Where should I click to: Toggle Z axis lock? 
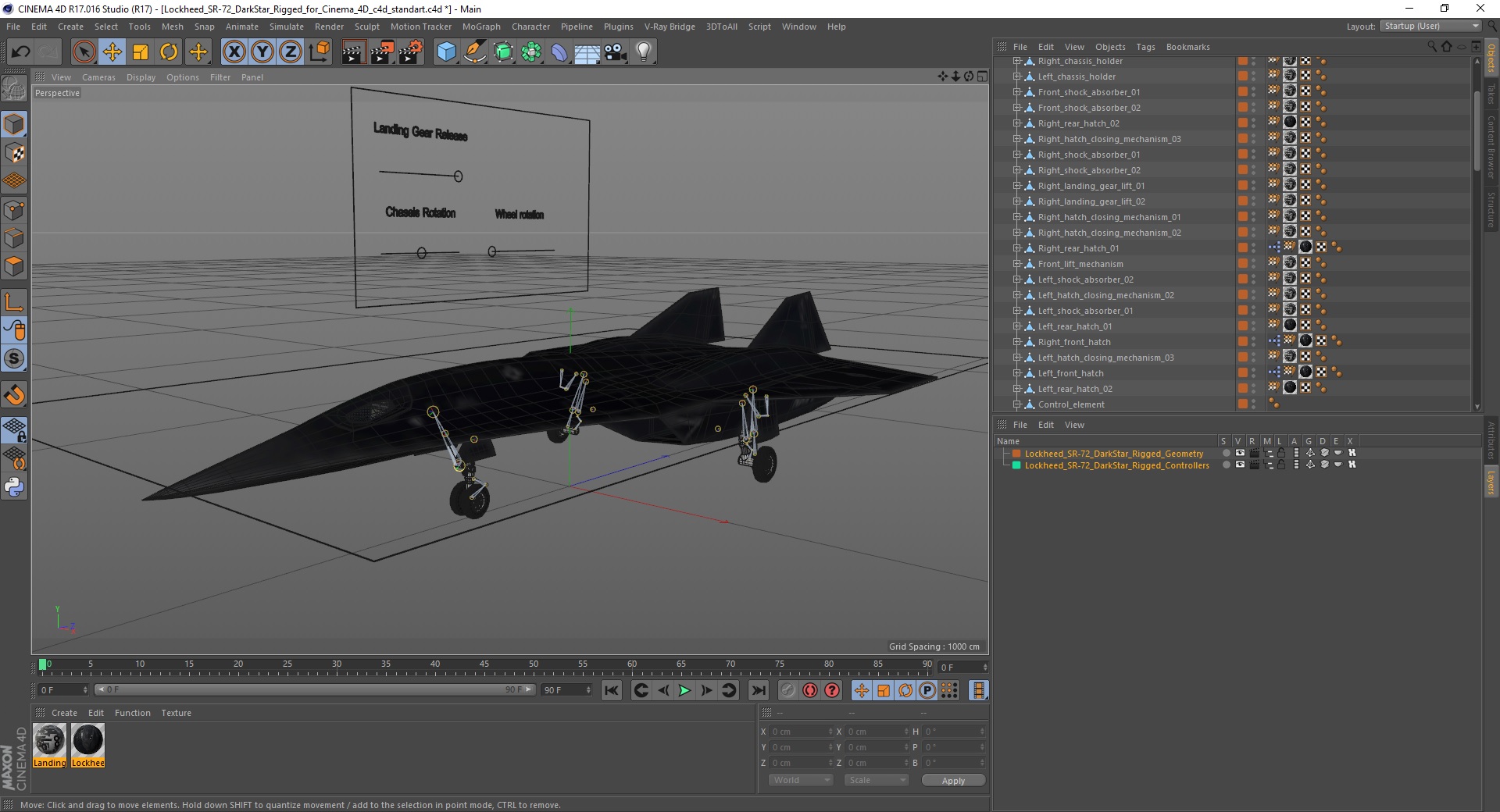pos(291,52)
